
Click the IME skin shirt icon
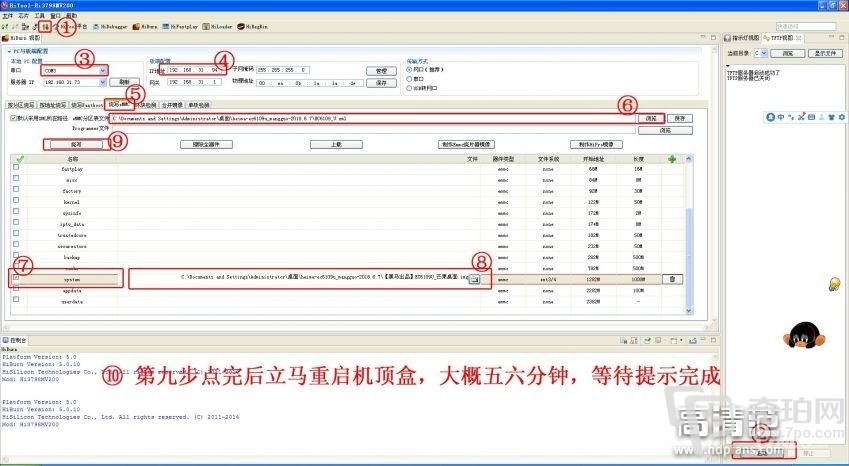coord(832,117)
